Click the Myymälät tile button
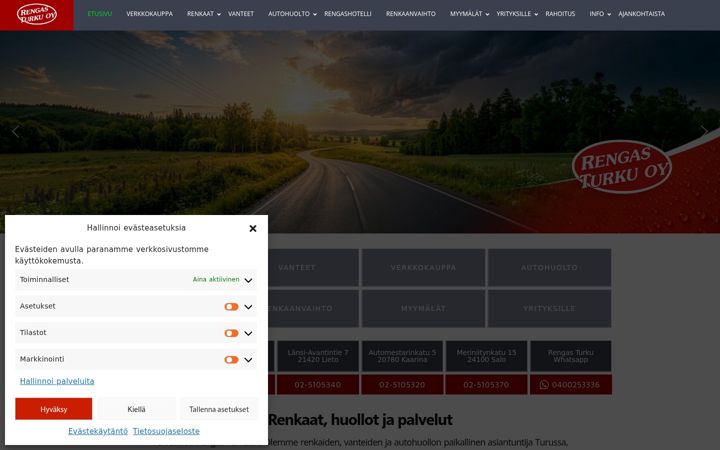Viewport: 720px width, 450px height. 423,309
